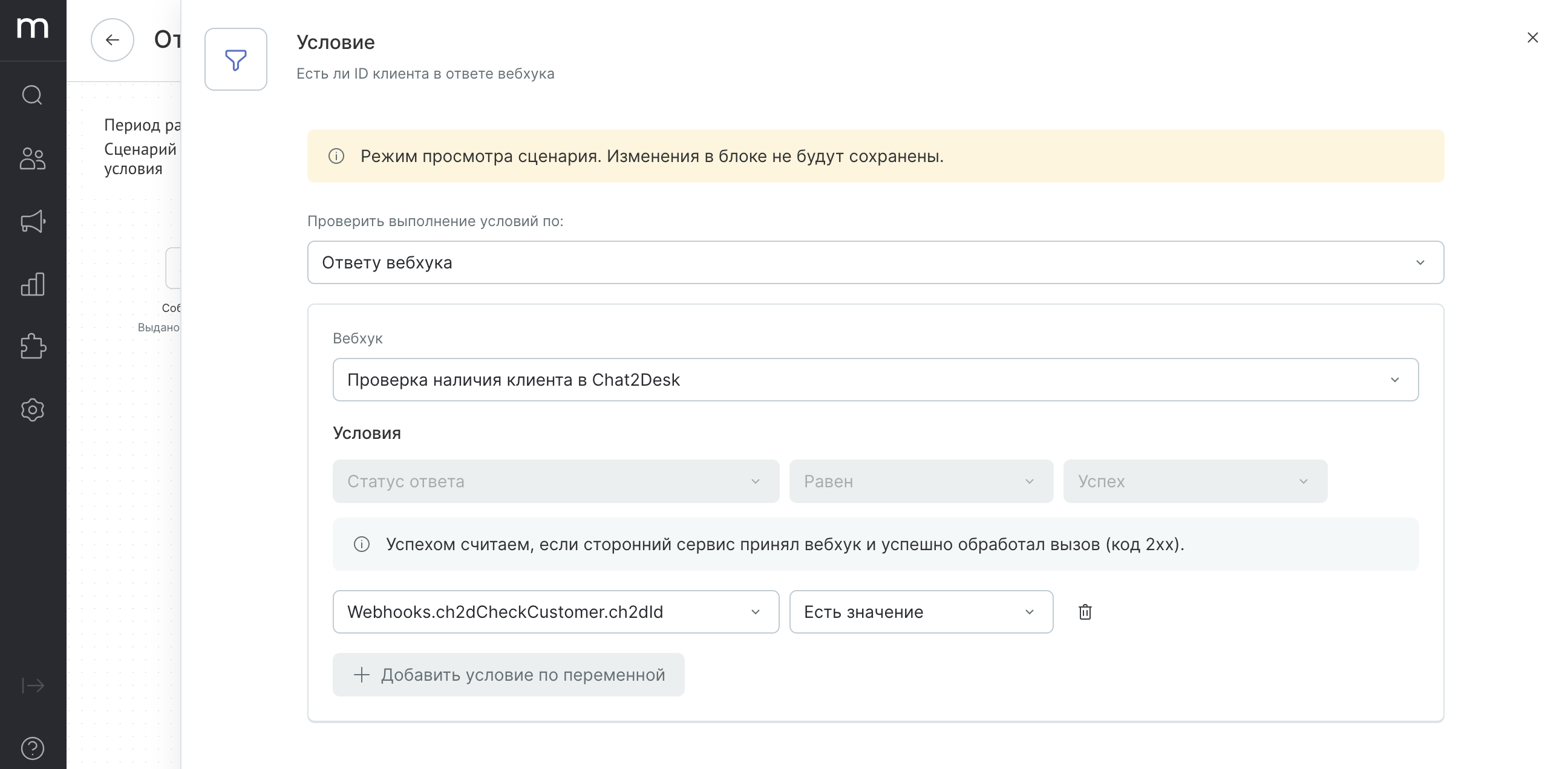Click the Режим просмотра сценария banner text
Screen dimensions: 1568x769
click(652, 157)
